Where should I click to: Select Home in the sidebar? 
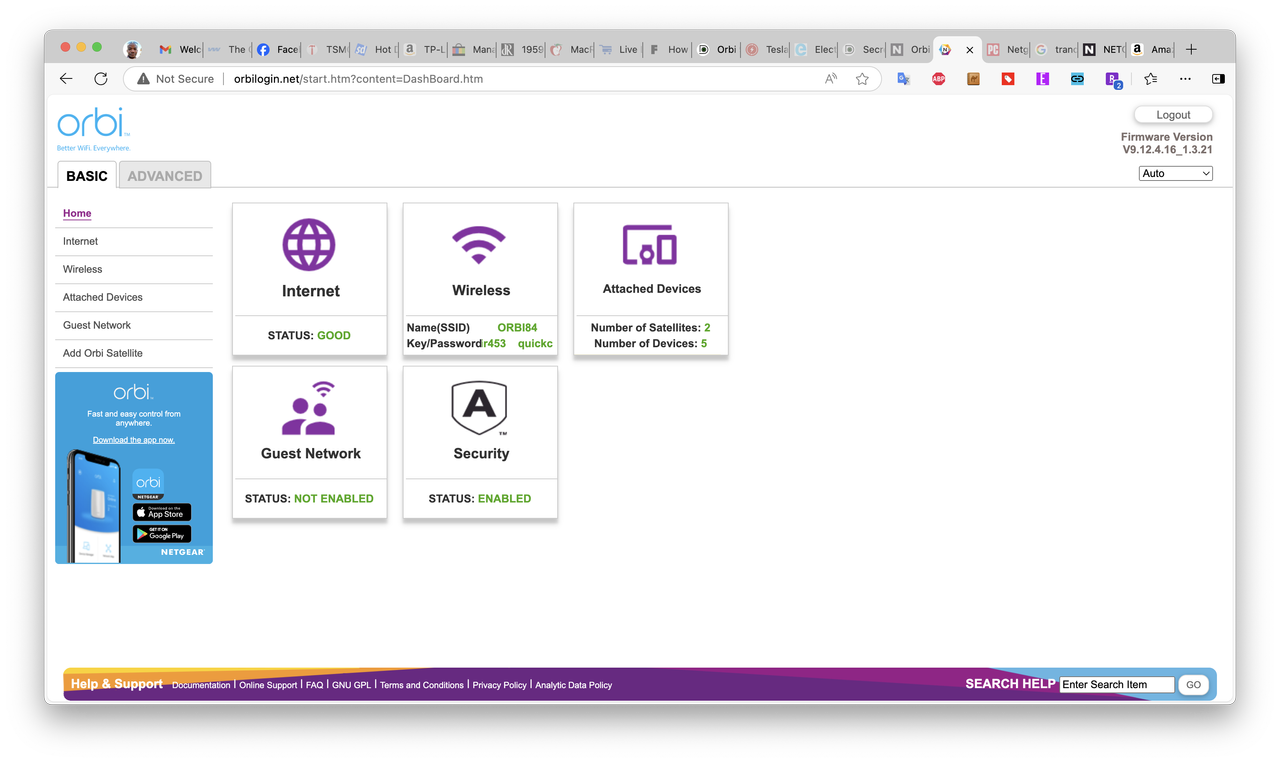coord(77,213)
